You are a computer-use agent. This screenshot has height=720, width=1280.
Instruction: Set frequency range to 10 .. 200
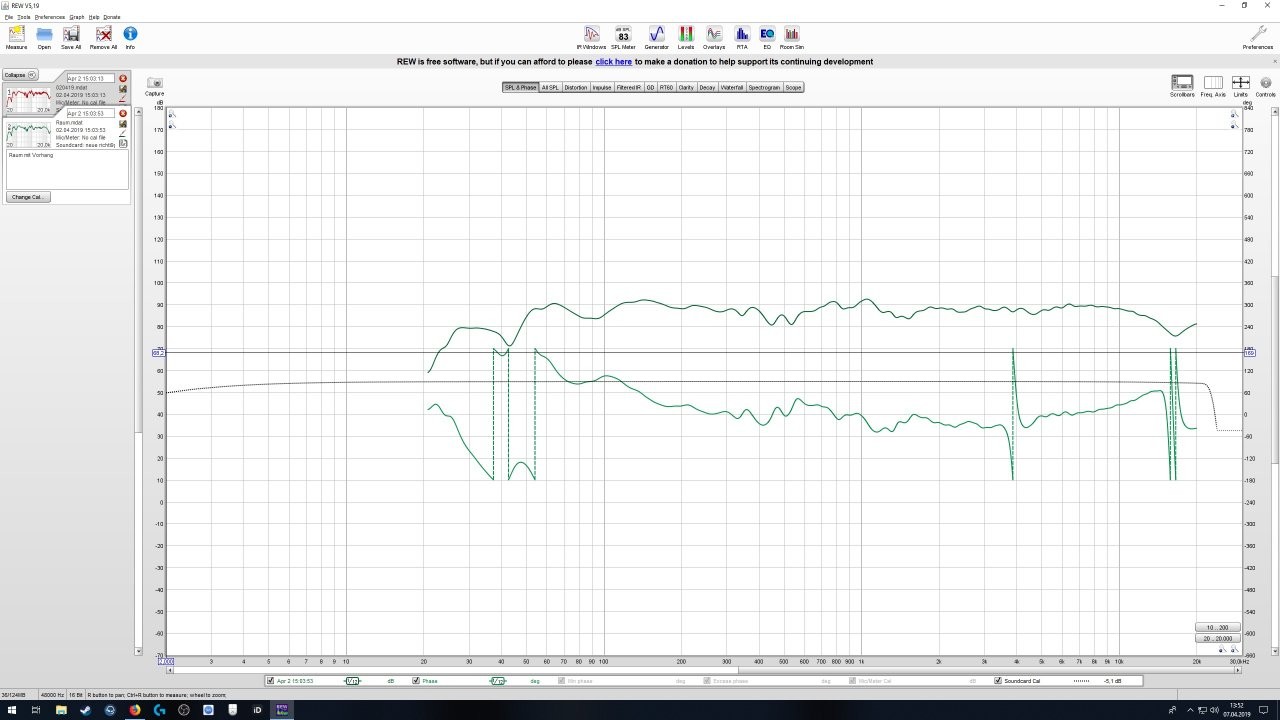pos(1217,628)
